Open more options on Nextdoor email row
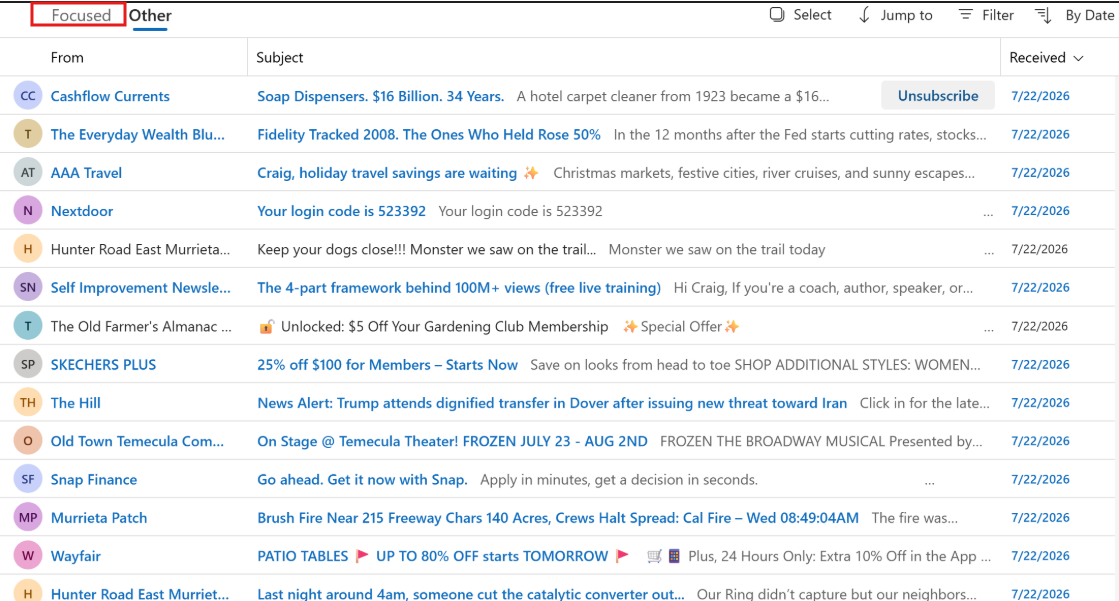 [x=988, y=213]
